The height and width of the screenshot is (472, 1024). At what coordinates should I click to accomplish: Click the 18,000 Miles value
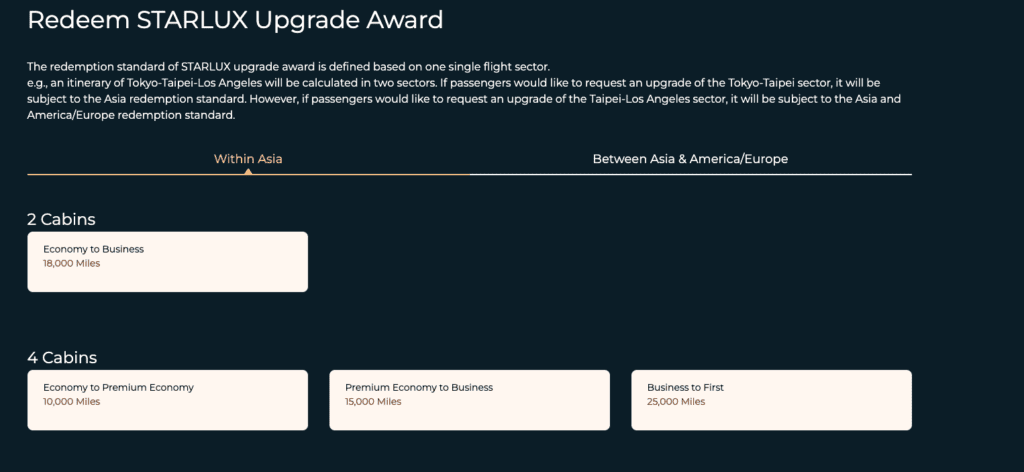pos(71,264)
